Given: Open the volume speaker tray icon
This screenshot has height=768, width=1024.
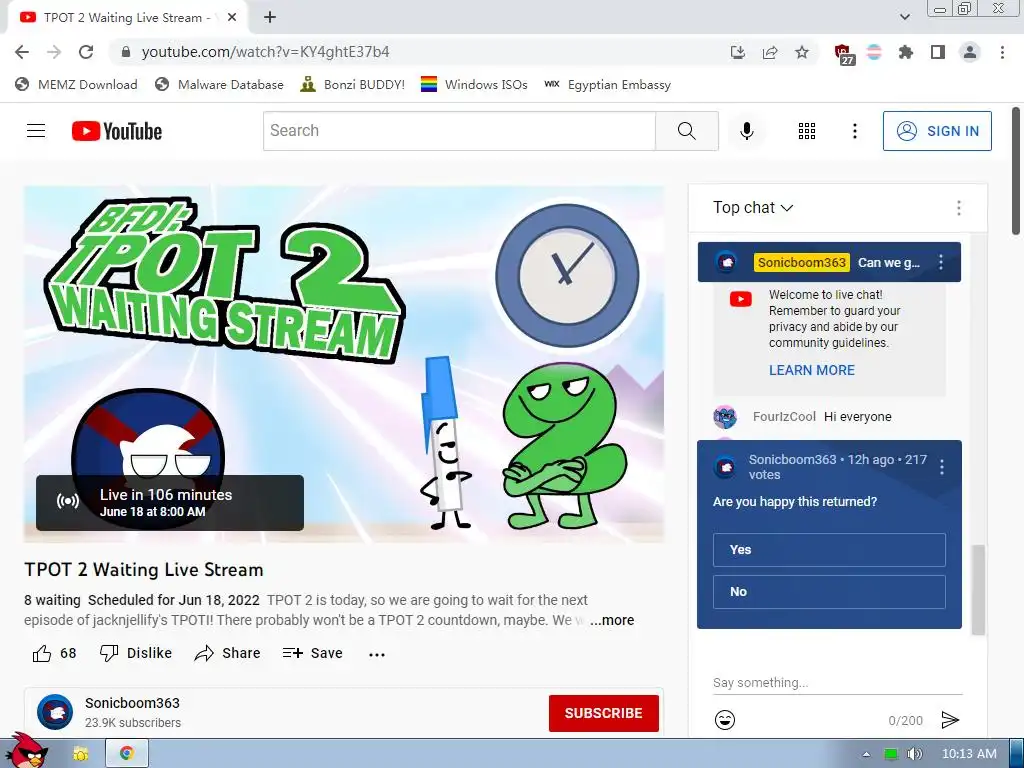Looking at the screenshot, I should [x=915, y=754].
